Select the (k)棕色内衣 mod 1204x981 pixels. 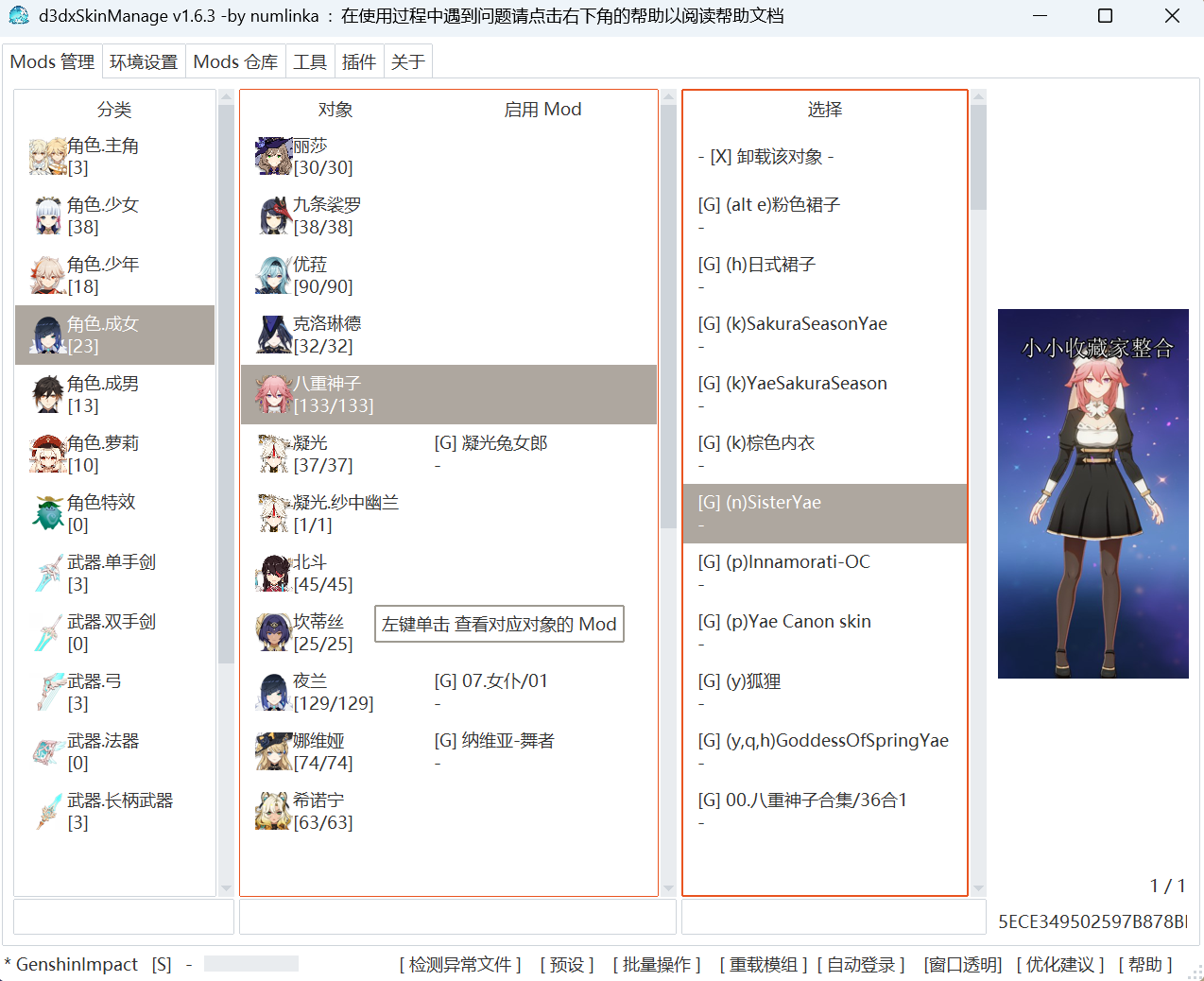point(825,454)
